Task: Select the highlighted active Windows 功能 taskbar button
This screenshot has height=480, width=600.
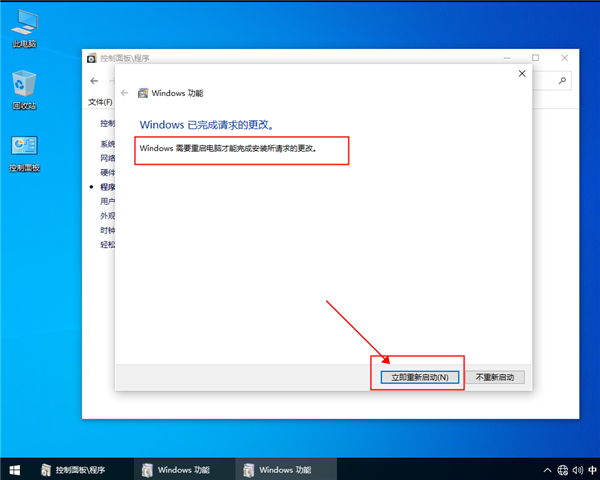Action: click(x=277, y=469)
